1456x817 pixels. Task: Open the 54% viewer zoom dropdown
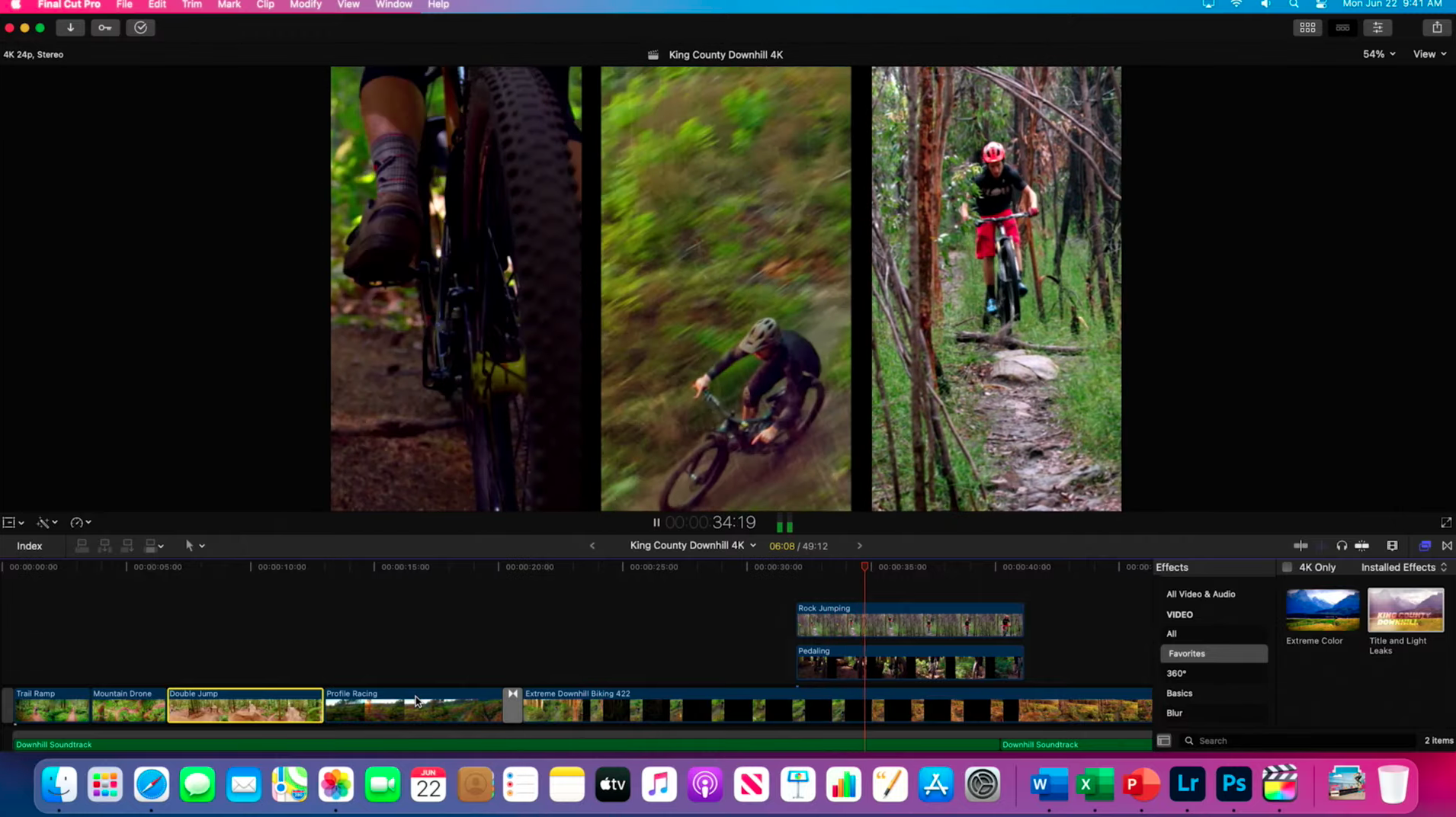coord(1379,54)
